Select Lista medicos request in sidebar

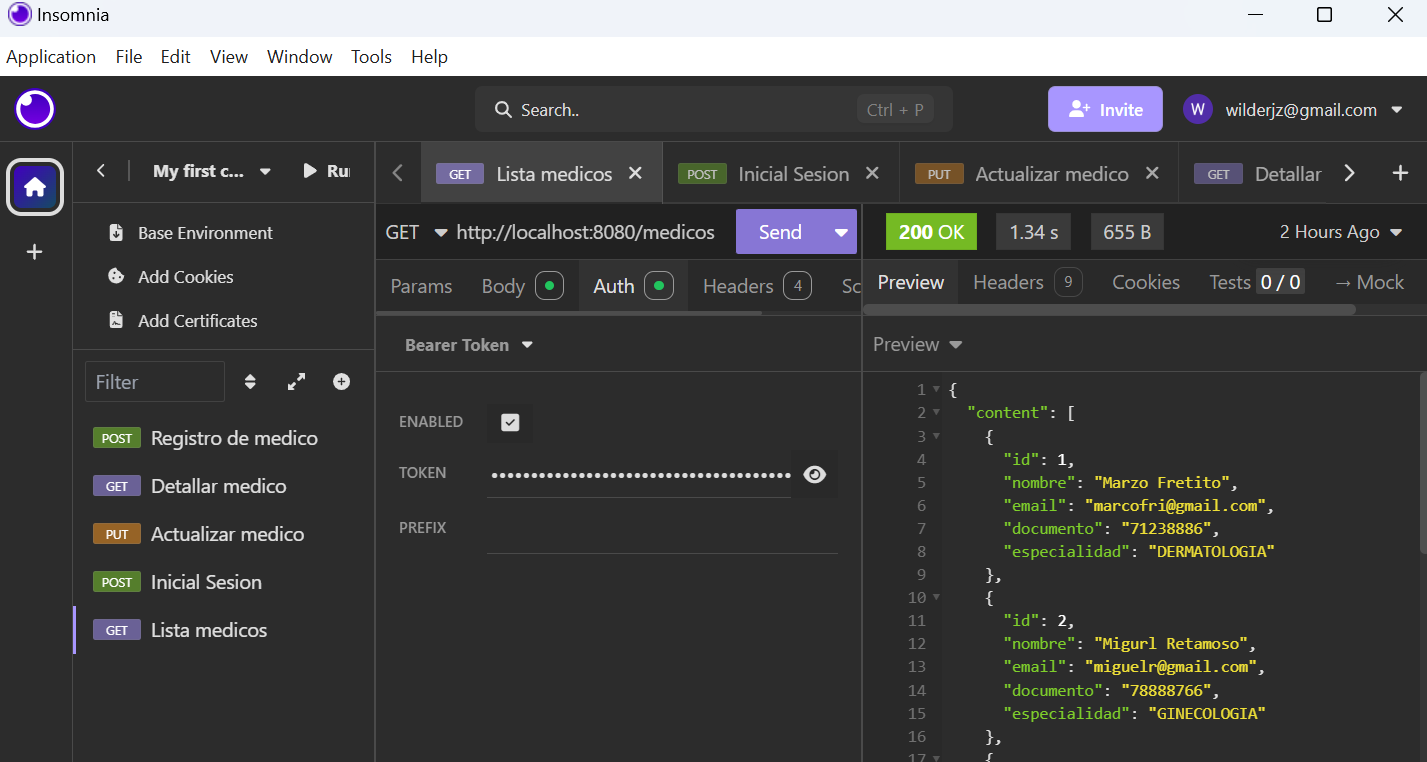point(224,630)
